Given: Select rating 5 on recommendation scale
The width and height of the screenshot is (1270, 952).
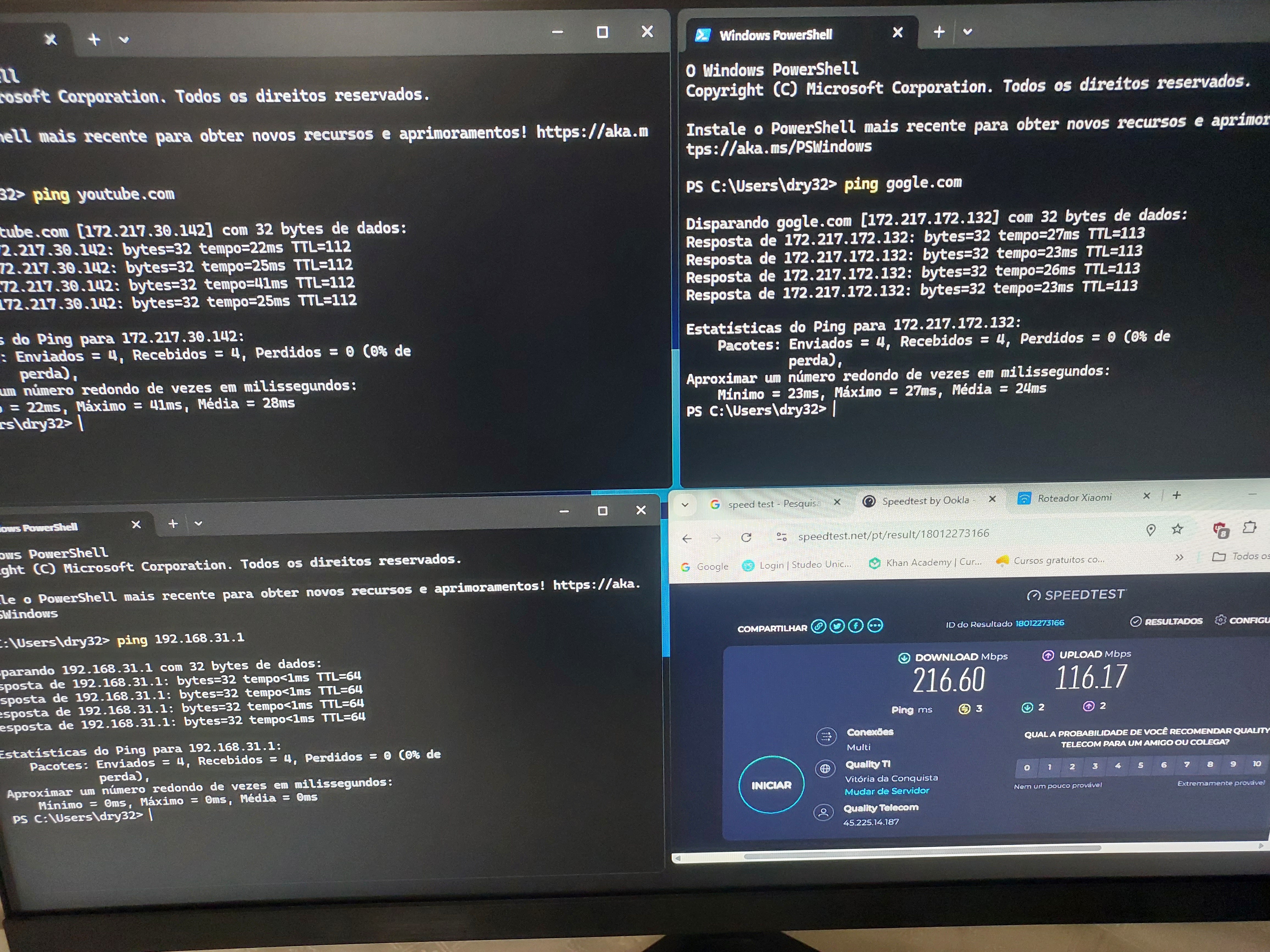Looking at the screenshot, I should click(1140, 766).
